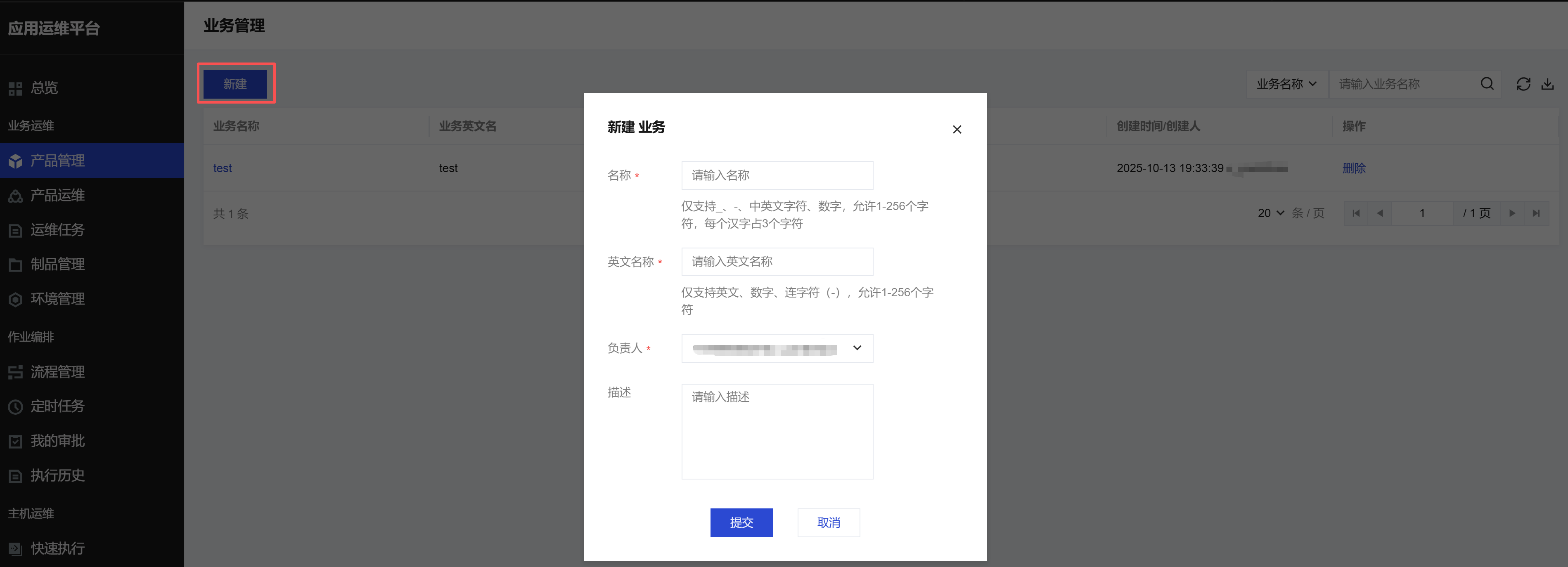The width and height of the screenshot is (1568, 567).
Task: Click the next page arrow
Action: pyautogui.click(x=1512, y=213)
